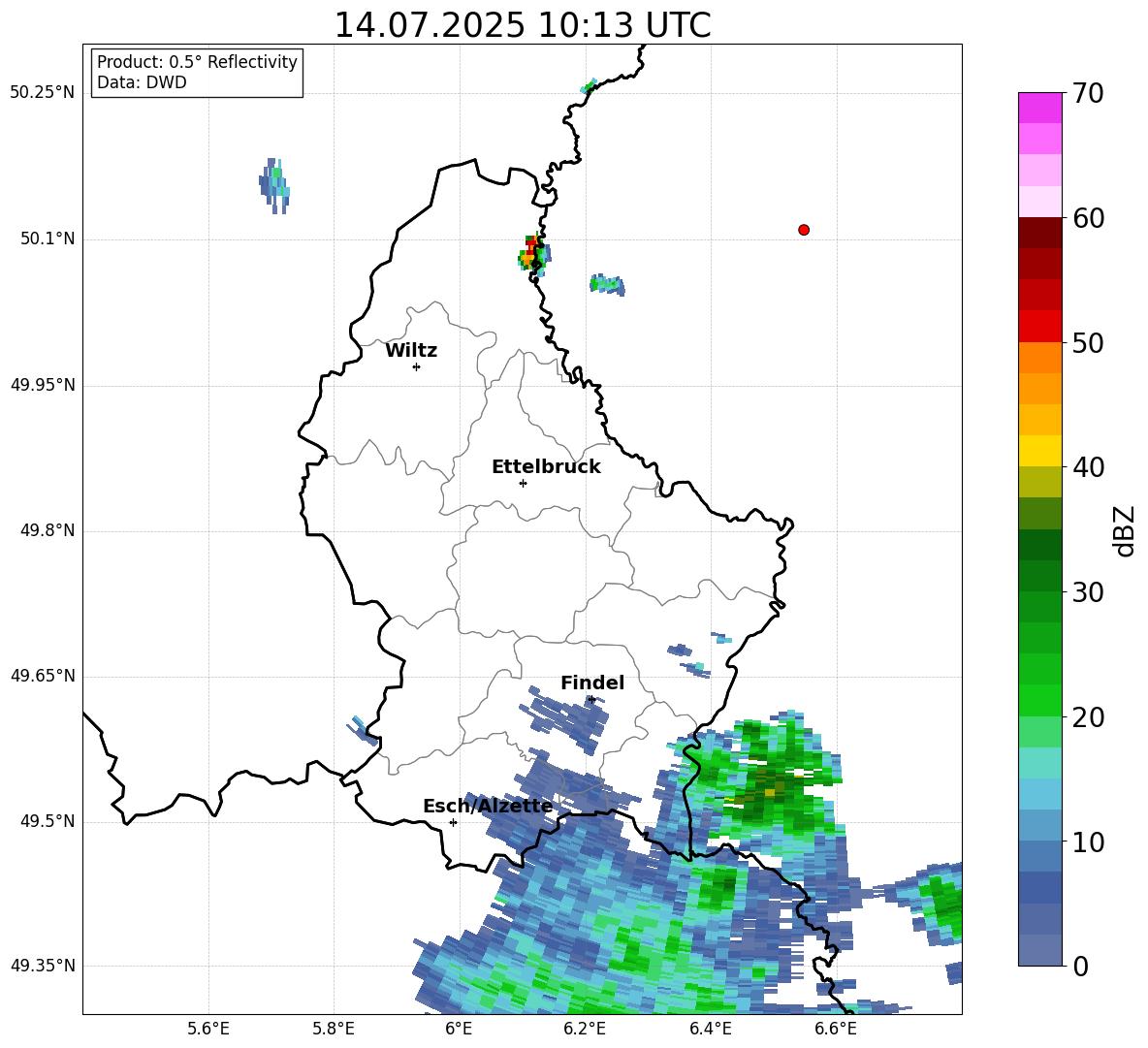The image size is (1148, 1048).
Task: Click the colorbar 70 tick label
Action: 1088,93
